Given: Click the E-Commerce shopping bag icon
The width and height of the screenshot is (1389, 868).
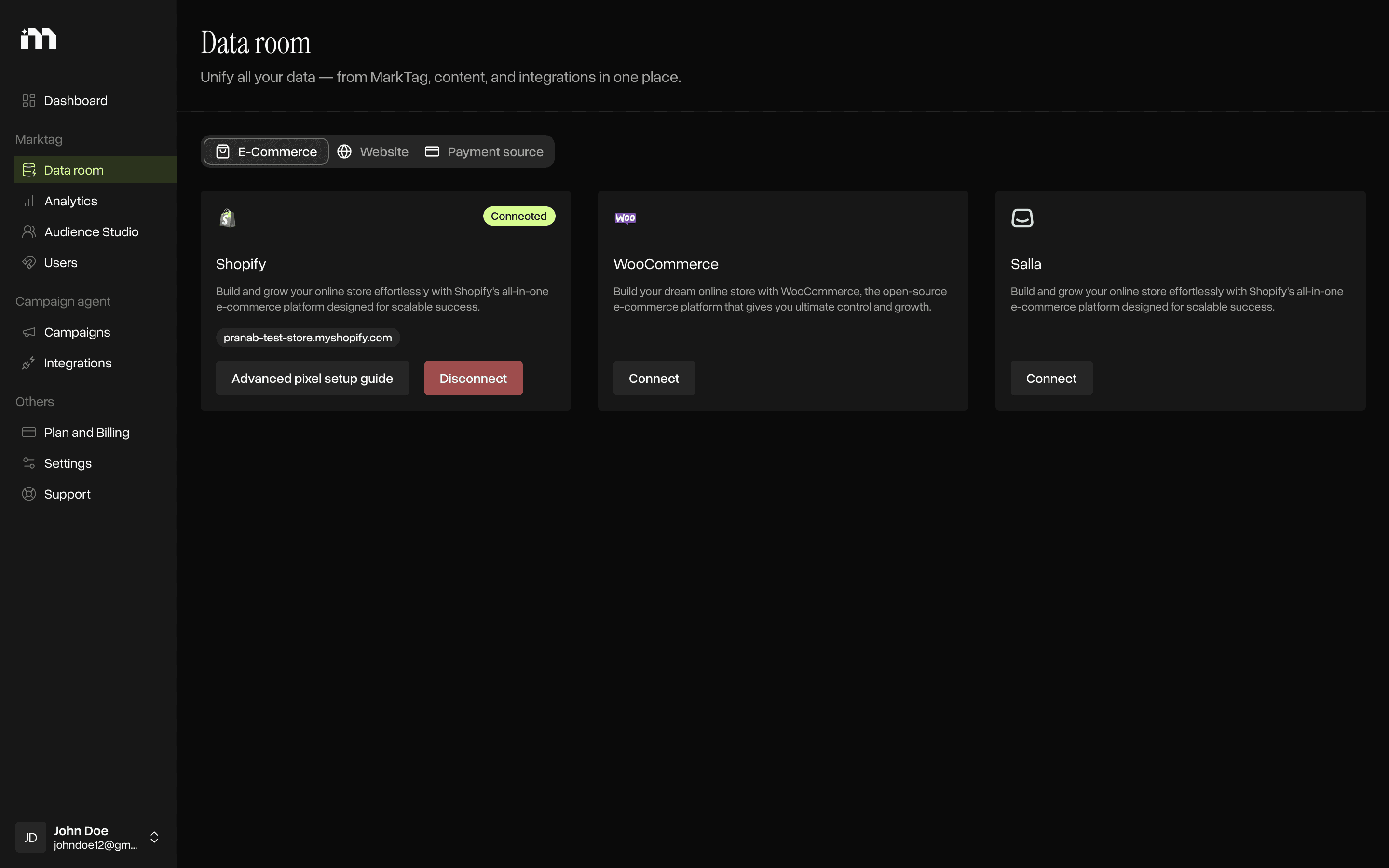Looking at the screenshot, I should (223, 151).
